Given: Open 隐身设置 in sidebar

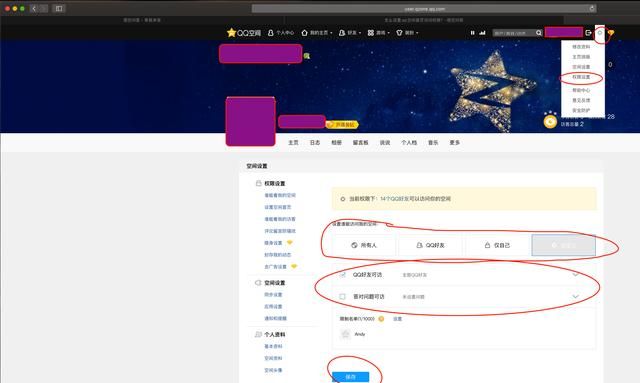Looking at the screenshot, I should [x=273, y=243].
